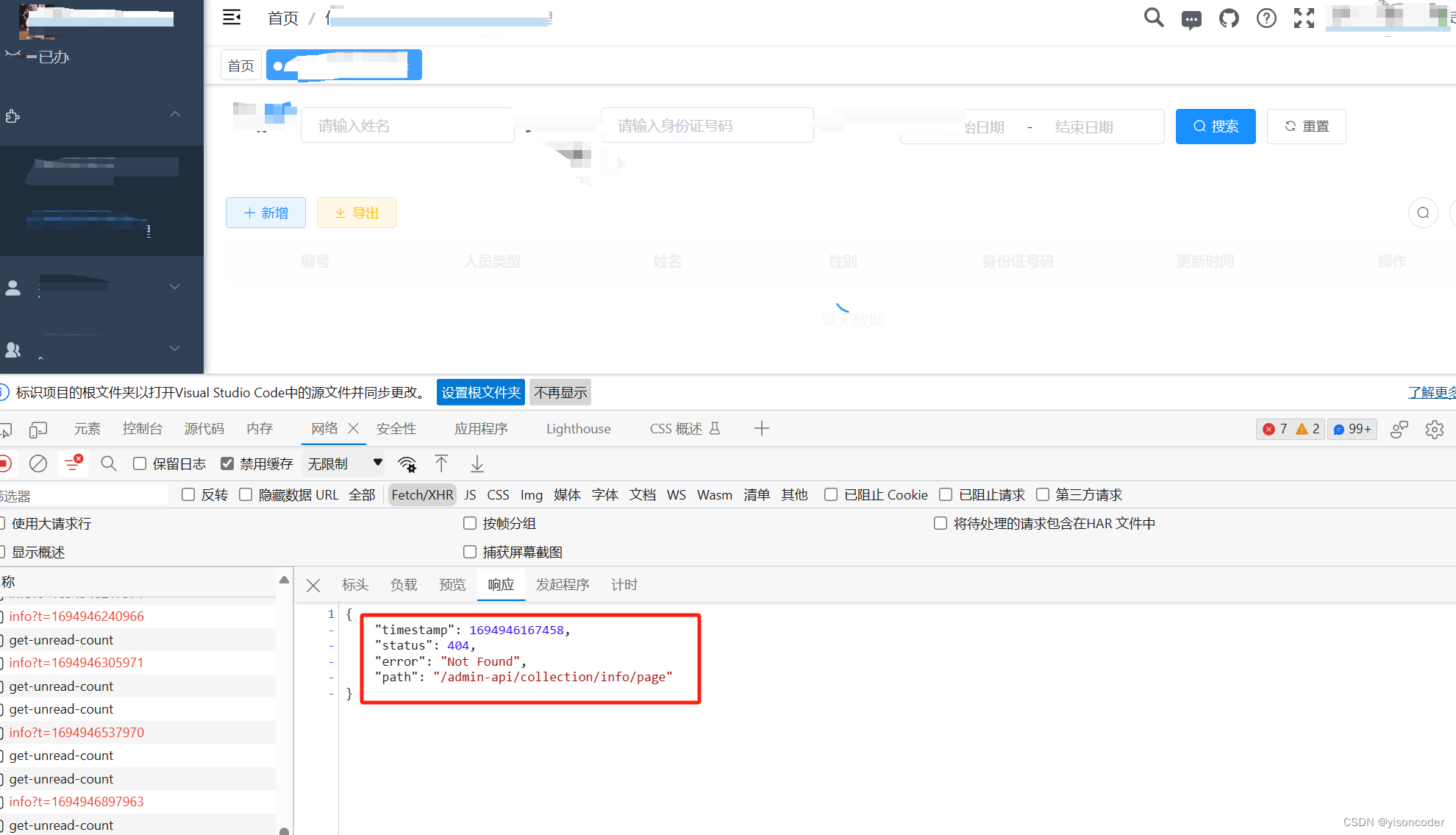This screenshot has height=835, width=1456.
Task: Open the help question mark icon
Action: [1266, 18]
